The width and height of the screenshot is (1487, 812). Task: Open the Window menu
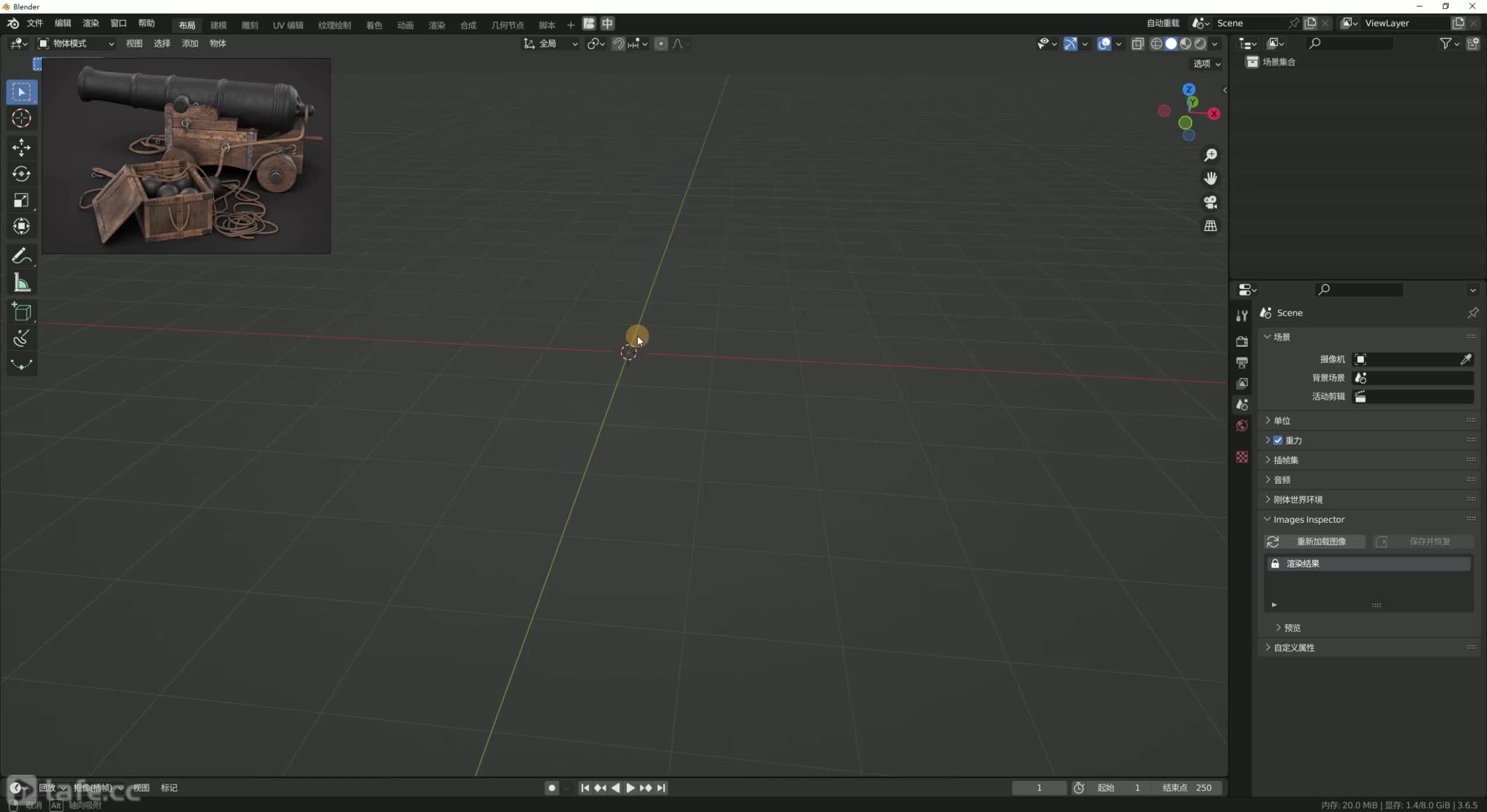118,23
